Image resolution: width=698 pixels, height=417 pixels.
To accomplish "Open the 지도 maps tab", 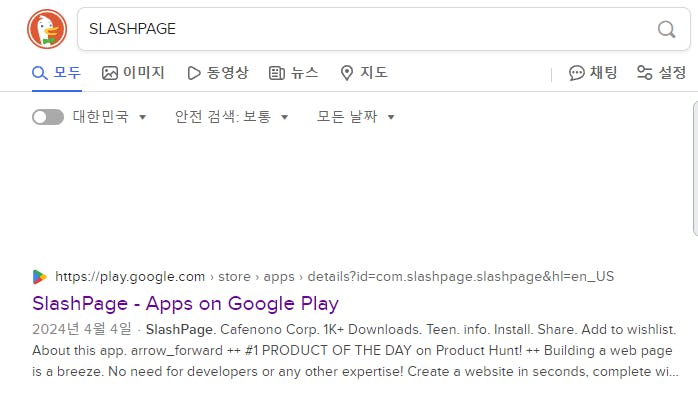I will coord(364,73).
